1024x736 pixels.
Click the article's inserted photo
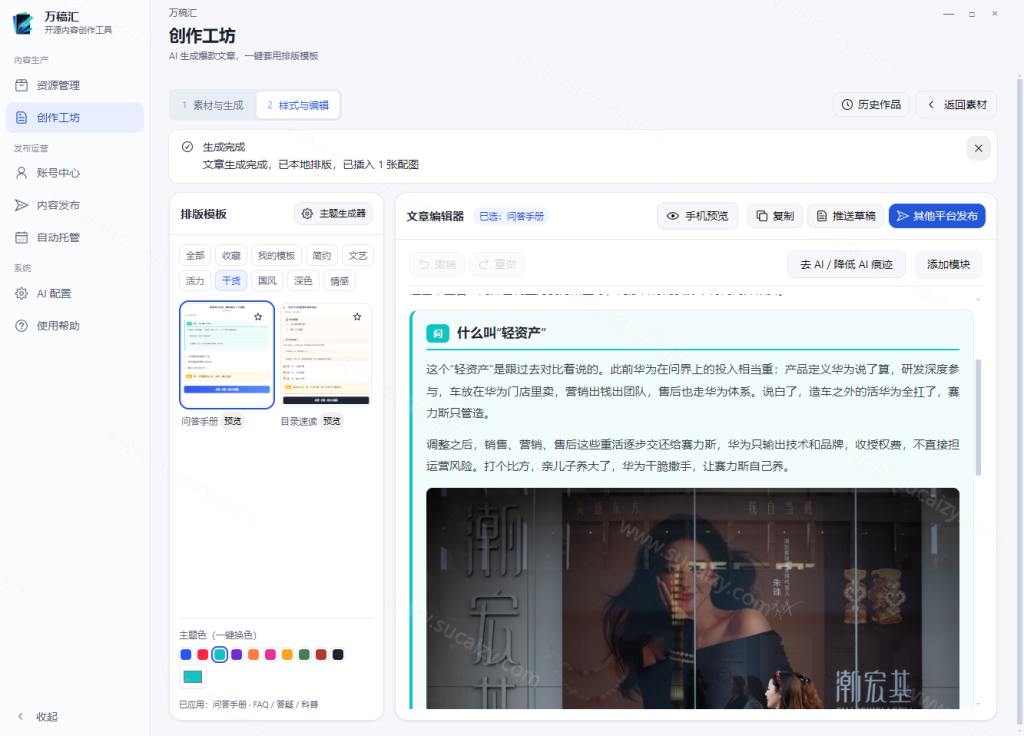coord(693,598)
